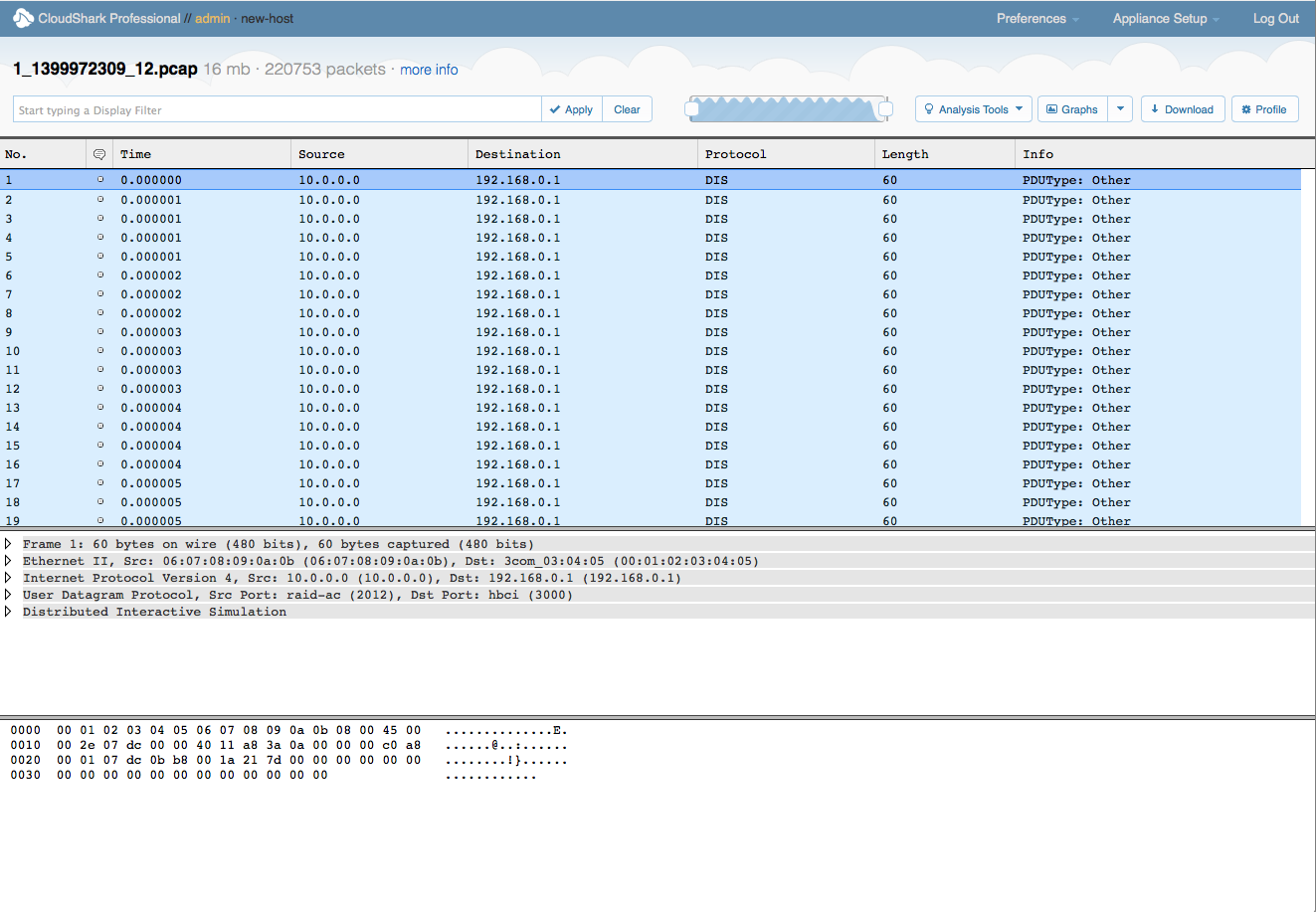Click the annotation icon in packet 5 row
The image size is (1316, 912).
click(99, 256)
